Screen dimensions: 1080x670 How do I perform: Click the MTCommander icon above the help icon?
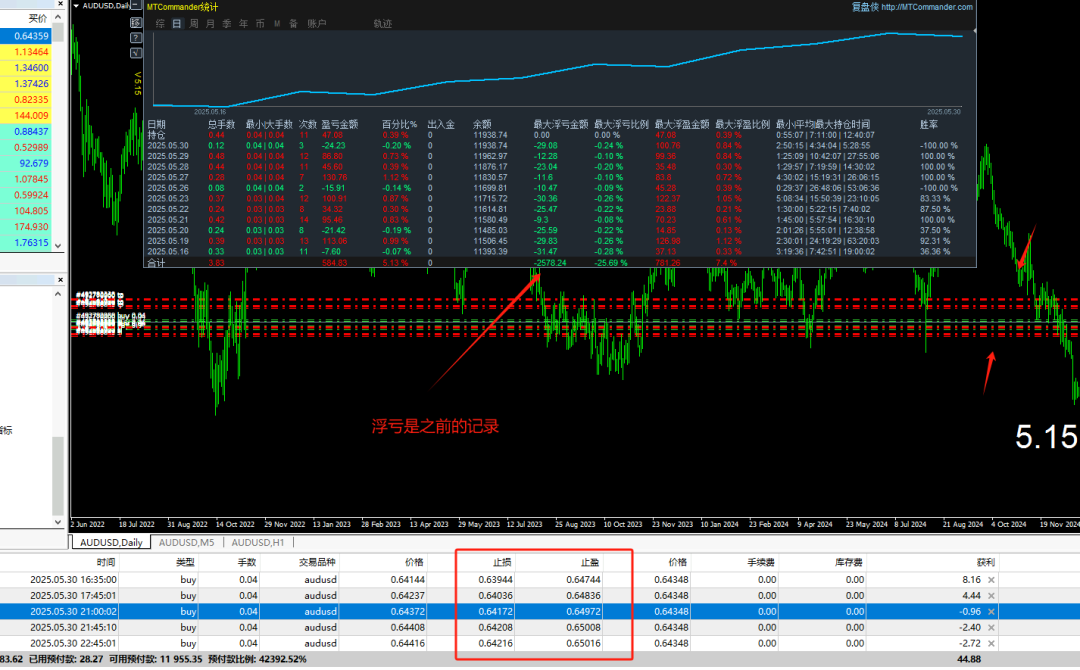(x=136, y=23)
